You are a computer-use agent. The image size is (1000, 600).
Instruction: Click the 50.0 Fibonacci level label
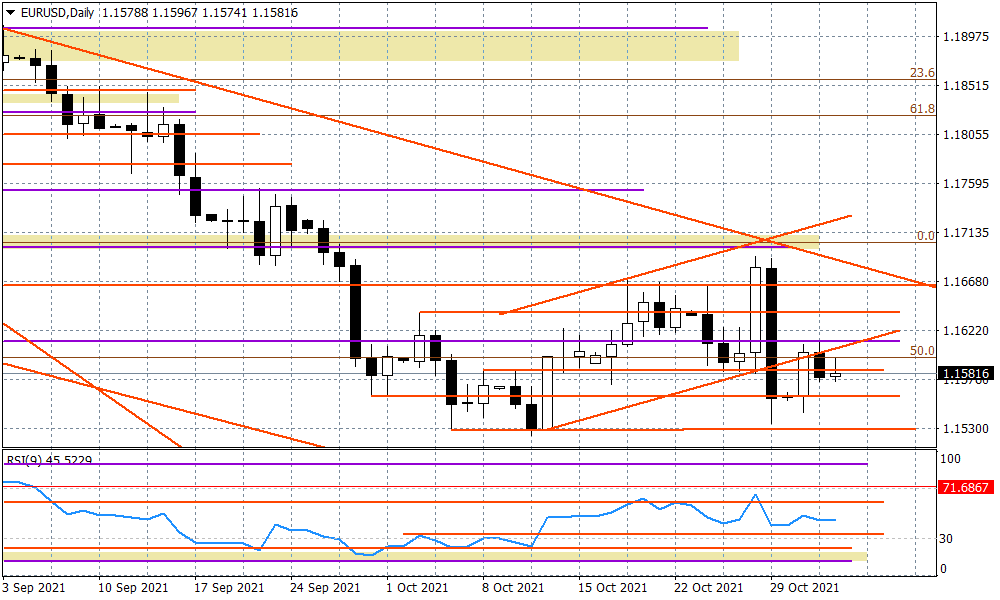(x=922, y=351)
